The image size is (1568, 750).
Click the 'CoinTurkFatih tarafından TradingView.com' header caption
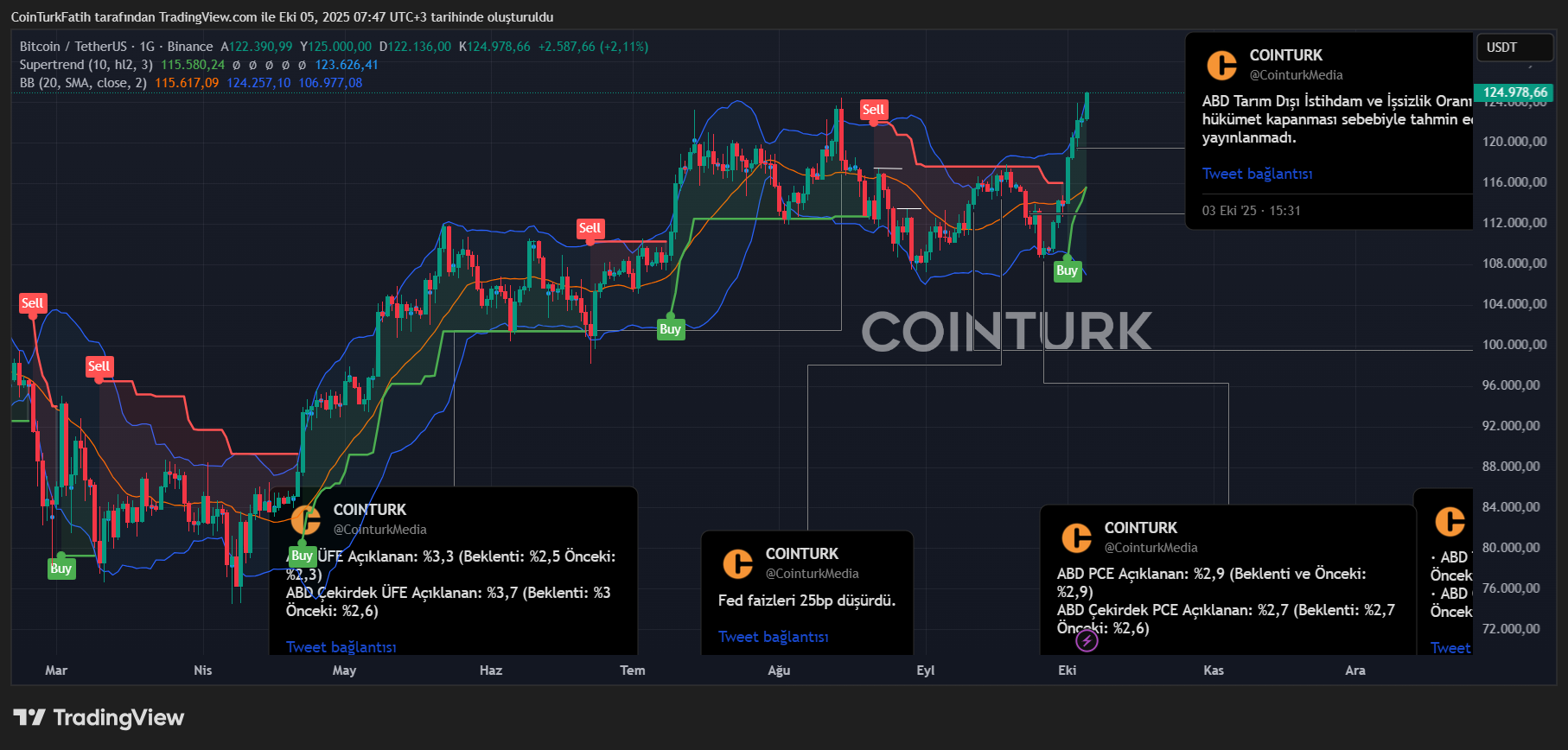point(282,17)
